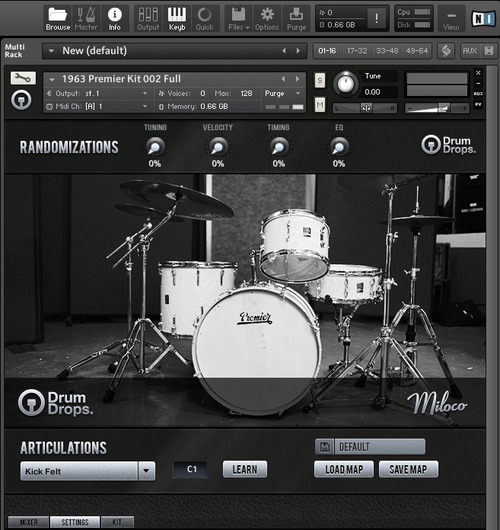
Task: Toggle instrument aux sends display
Action: (x=478, y=94)
